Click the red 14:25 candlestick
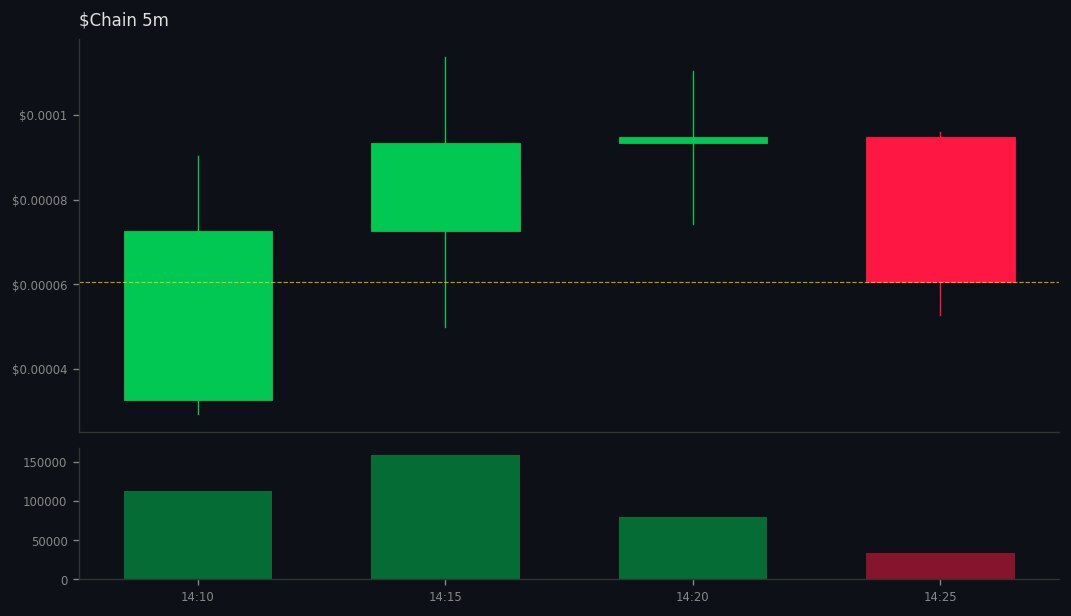Screen dimensions: 1071x616 [x=940, y=207]
